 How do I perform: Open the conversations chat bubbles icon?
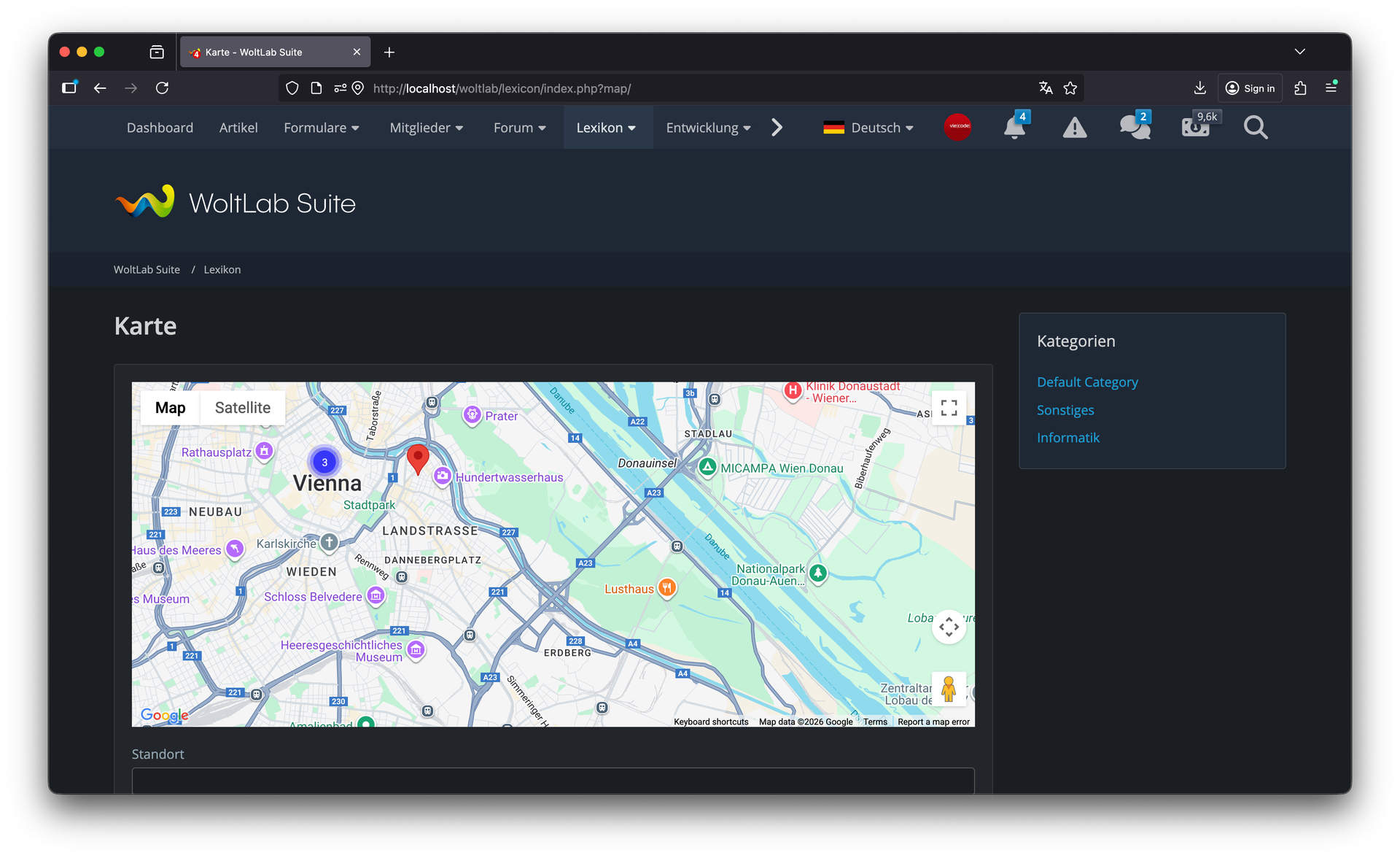click(1135, 128)
